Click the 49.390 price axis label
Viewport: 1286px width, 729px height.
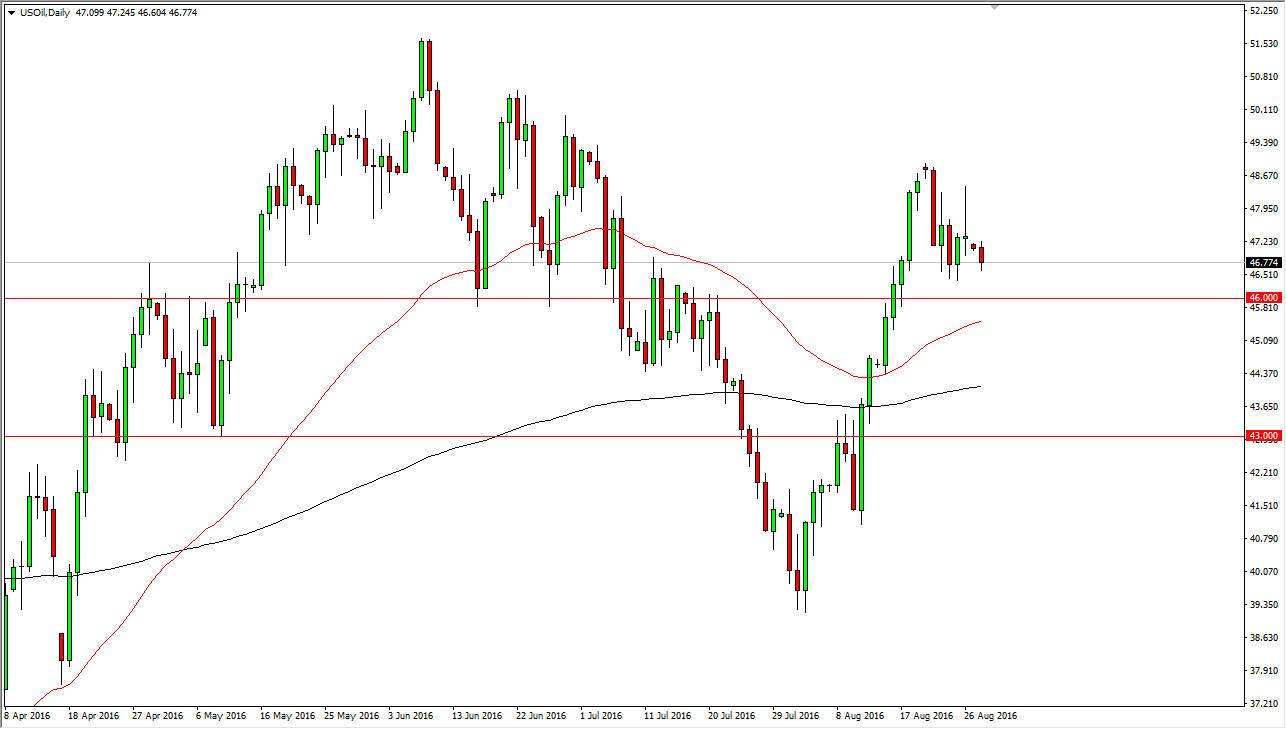pyautogui.click(x=1264, y=143)
